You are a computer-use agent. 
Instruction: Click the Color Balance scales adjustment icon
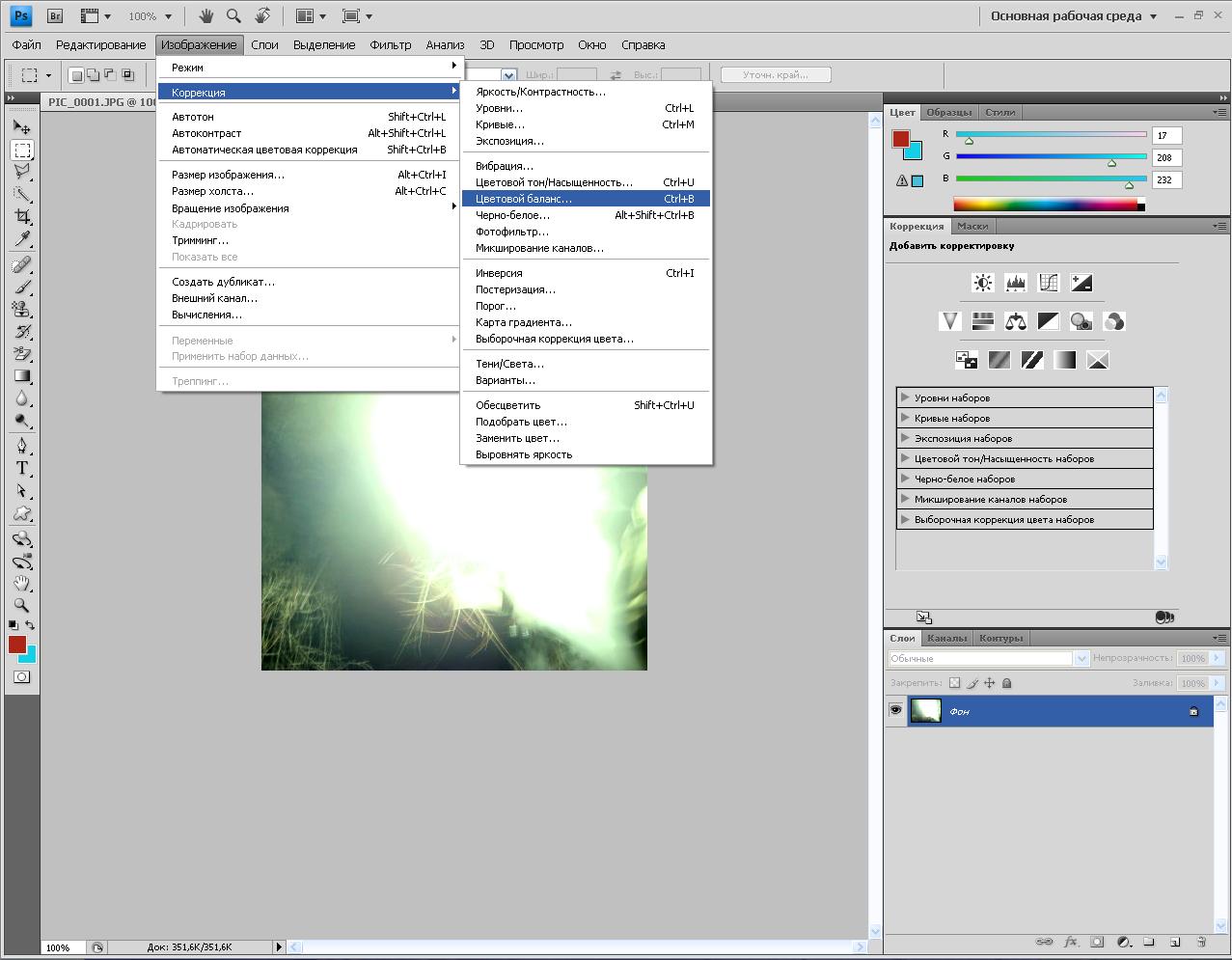tap(1016, 321)
